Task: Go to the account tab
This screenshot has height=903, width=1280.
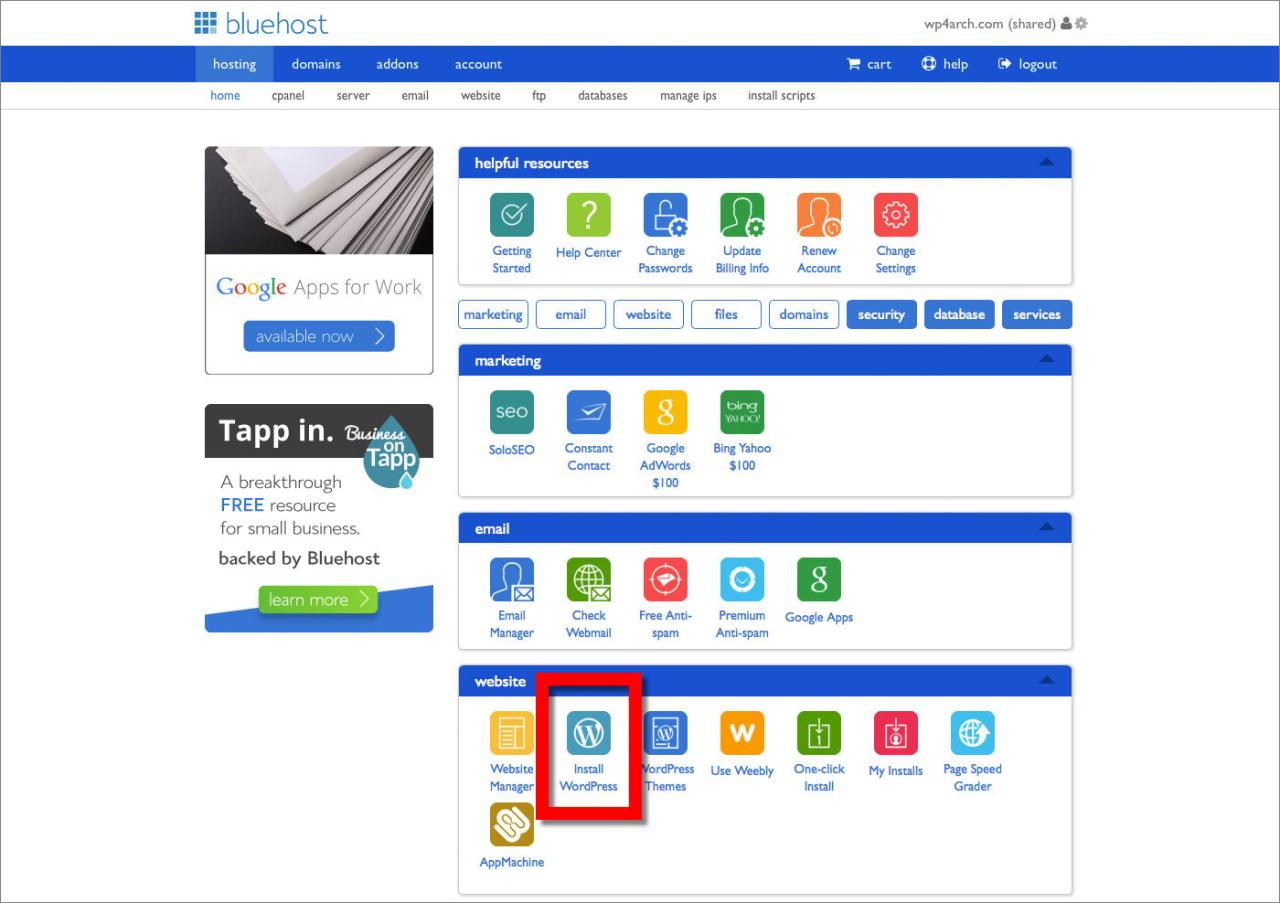Action: pyautogui.click(x=478, y=64)
